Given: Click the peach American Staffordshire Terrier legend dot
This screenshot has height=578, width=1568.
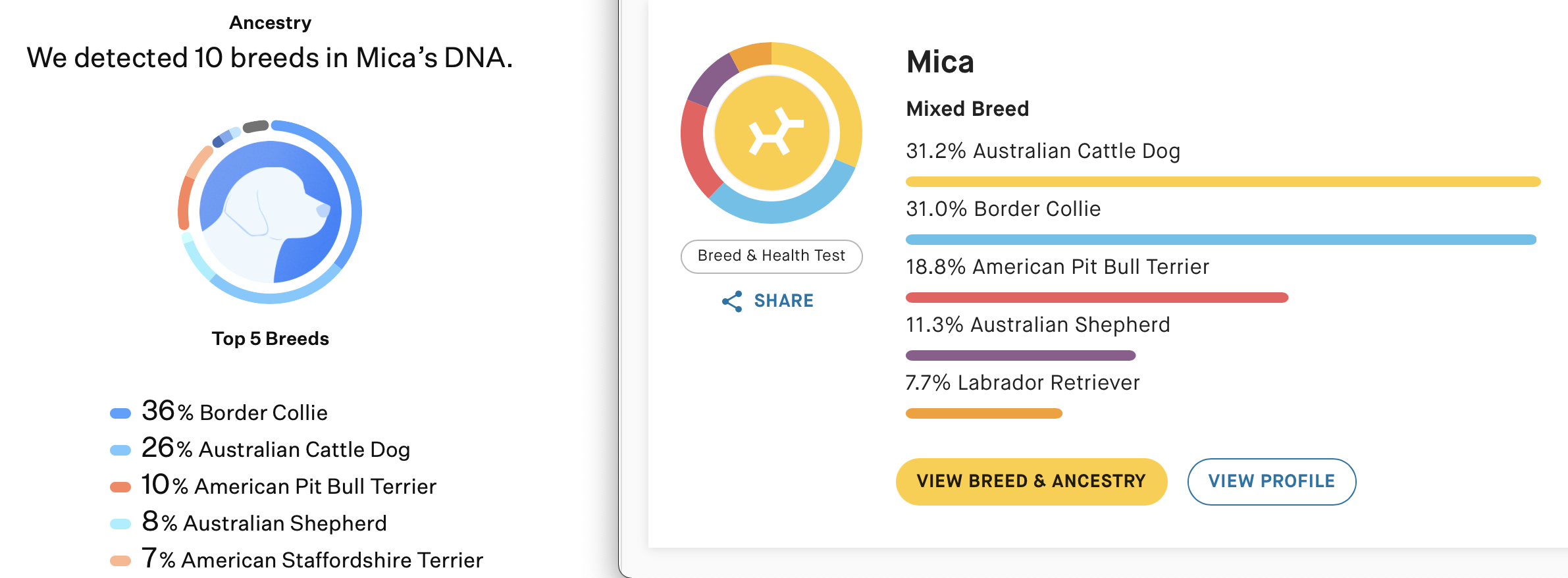Looking at the screenshot, I should 120,561.
